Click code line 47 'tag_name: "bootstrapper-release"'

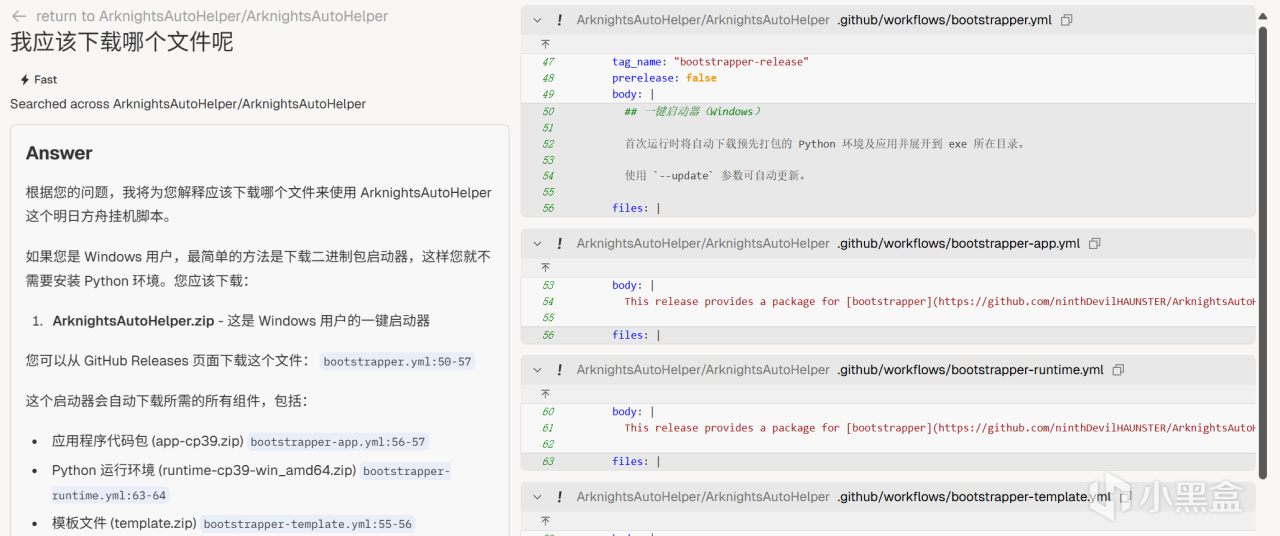tap(710, 62)
